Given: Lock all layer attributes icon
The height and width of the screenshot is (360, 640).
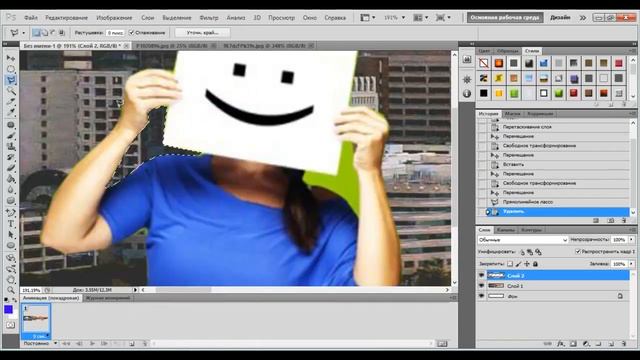Looking at the screenshot, I should (536, 264).
